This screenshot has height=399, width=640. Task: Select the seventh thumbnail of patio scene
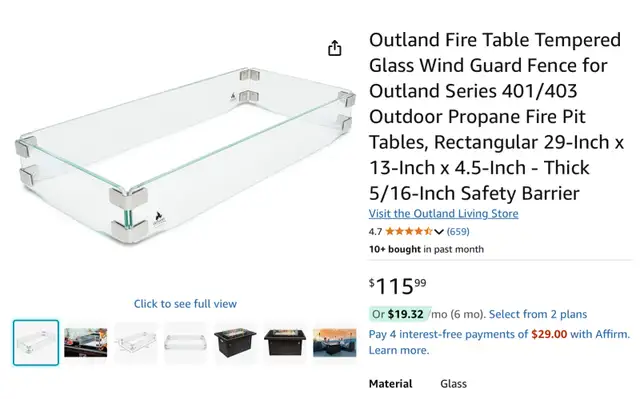tap(335, 342)
